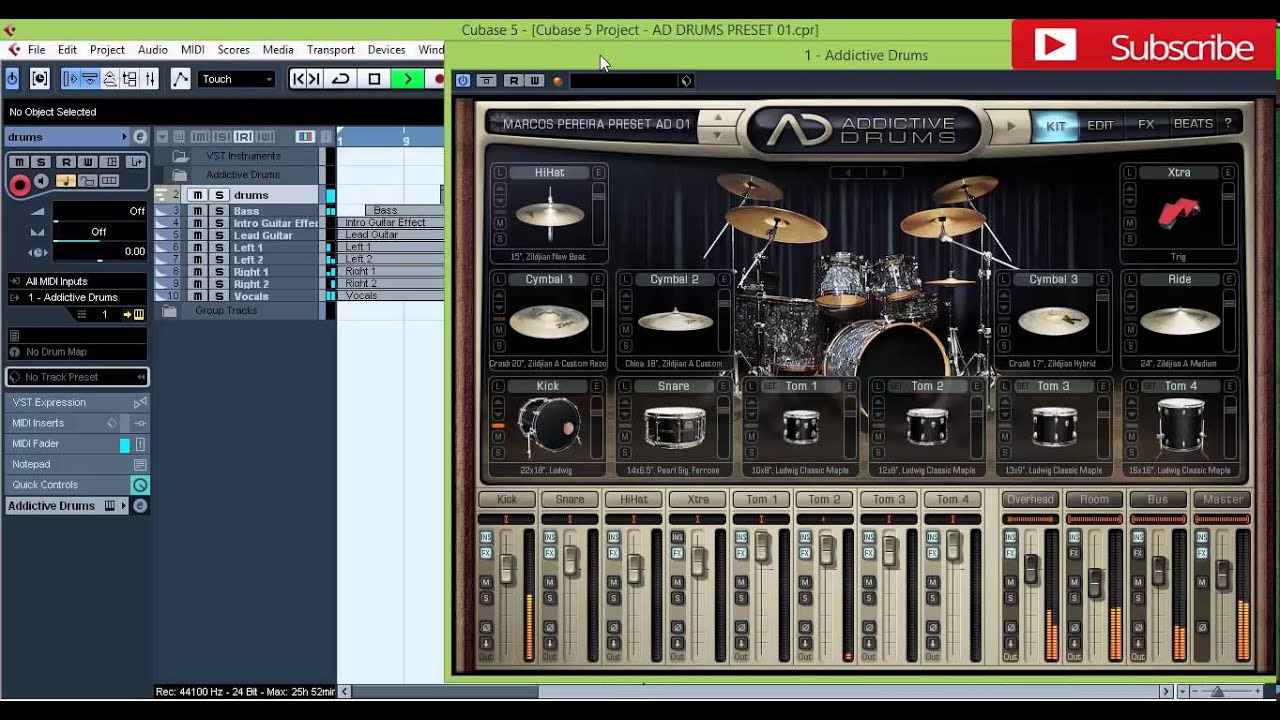Image resolution: width=1280 pixels, height=720 pixels.
Task: Open the All MIDI Inputs routing dropdown
Action: click(x=77, y=282)
